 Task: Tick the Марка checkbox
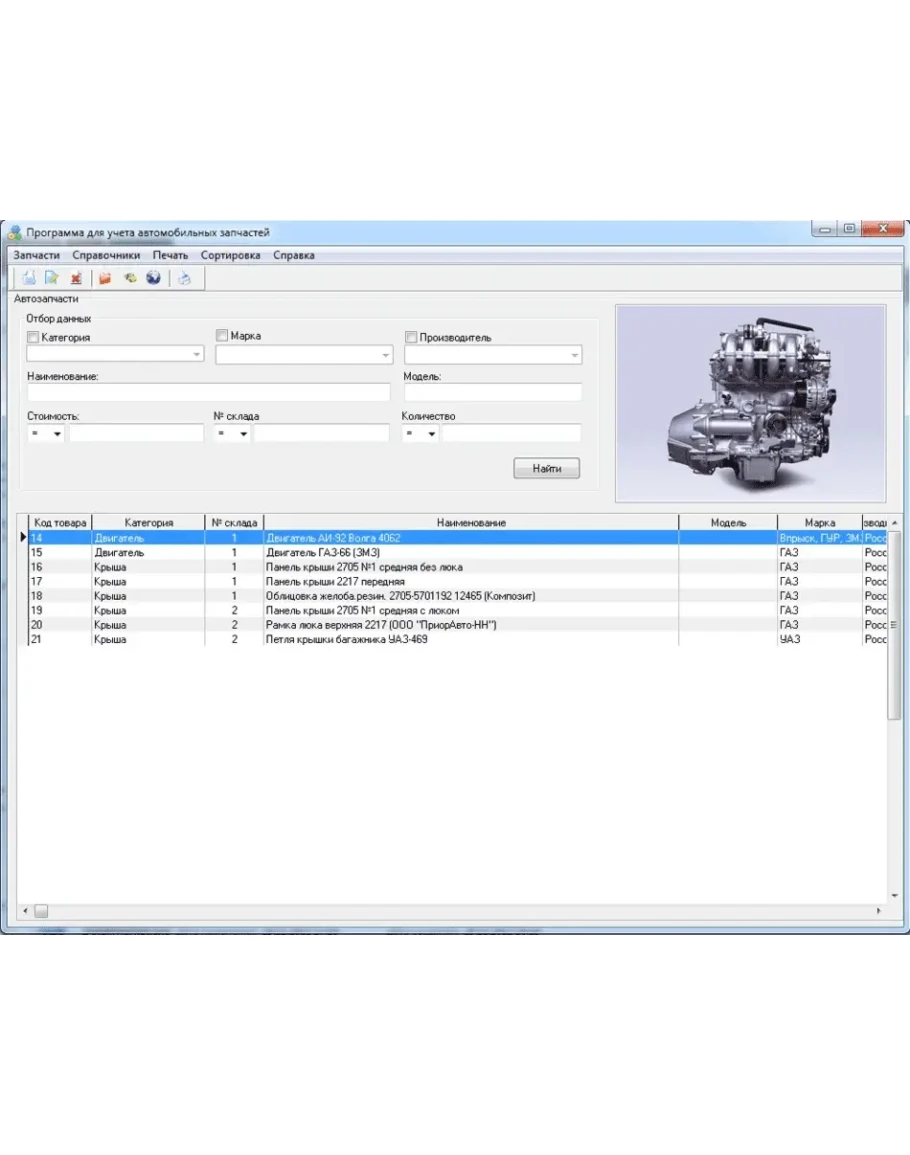[x=222, y=336]
